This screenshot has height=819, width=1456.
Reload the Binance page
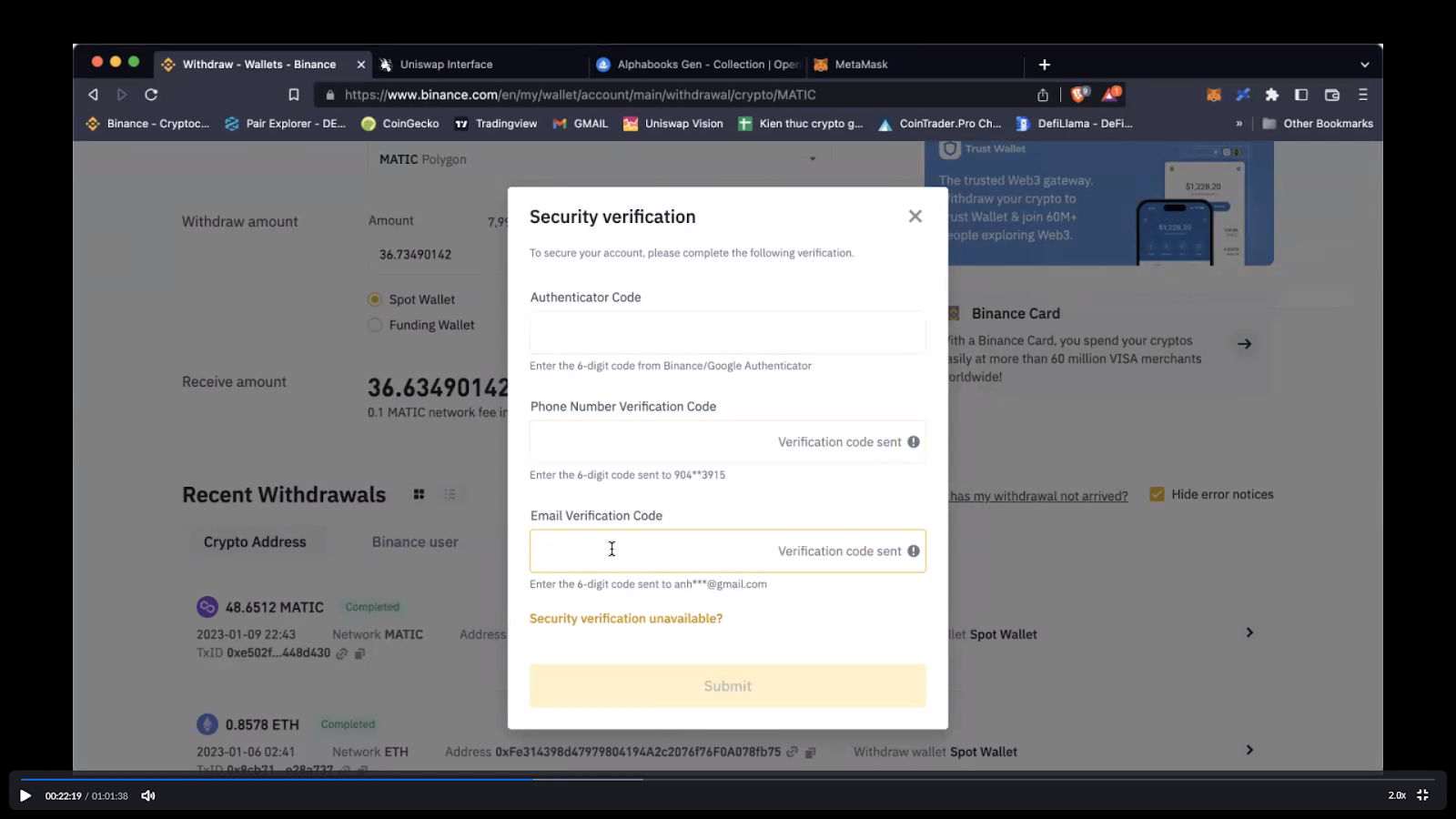pos(151,95)
